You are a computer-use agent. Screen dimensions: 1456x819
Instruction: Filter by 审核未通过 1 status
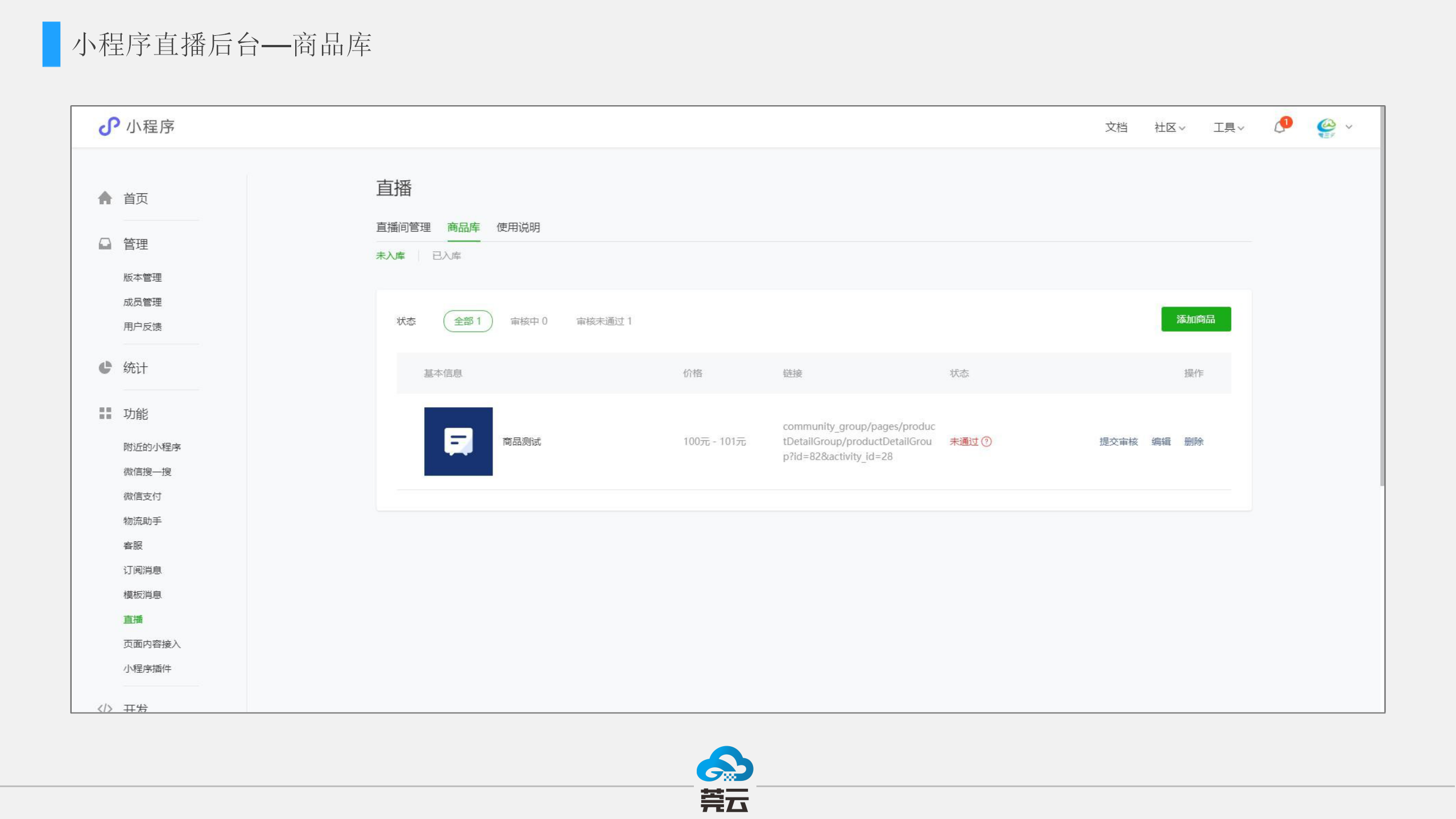click(604, 321)
